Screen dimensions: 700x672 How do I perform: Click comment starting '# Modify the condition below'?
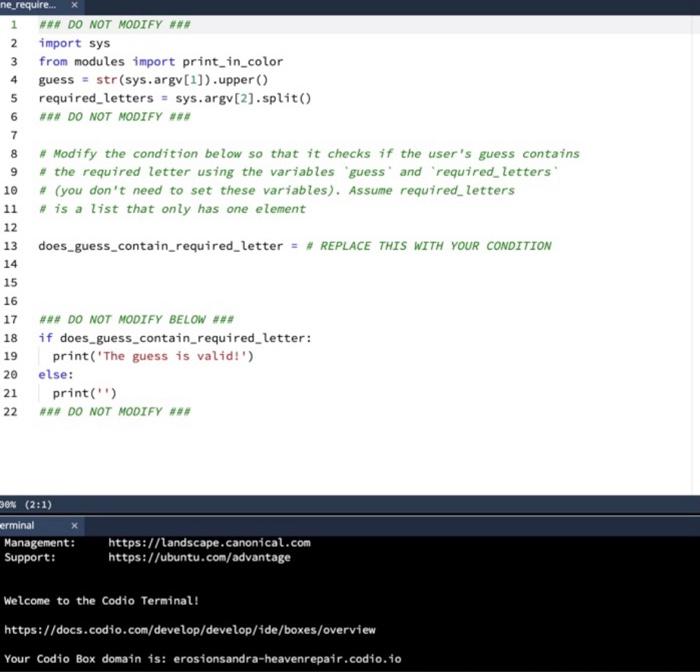tap(309, 154)
